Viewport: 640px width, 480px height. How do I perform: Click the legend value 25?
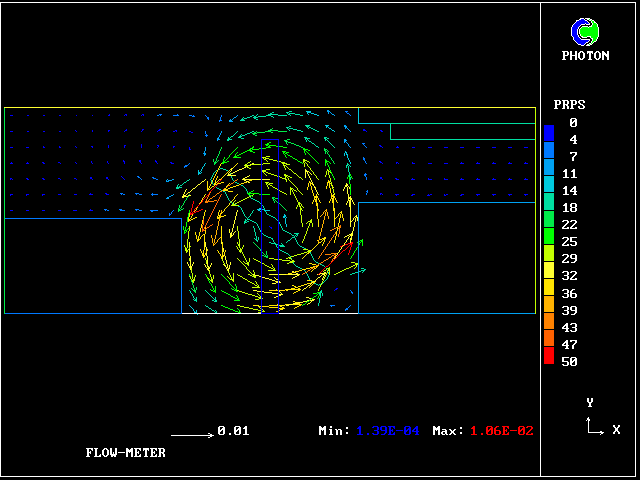(569, 242)
